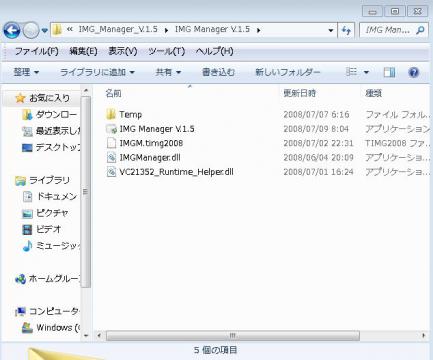Open the view options dropdown arrow
The image size is (433, 360).
[366, 72]
